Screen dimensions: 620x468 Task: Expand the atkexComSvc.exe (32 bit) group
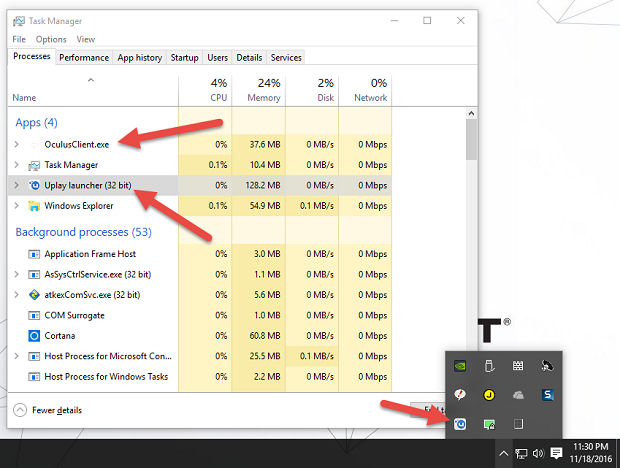17,294
